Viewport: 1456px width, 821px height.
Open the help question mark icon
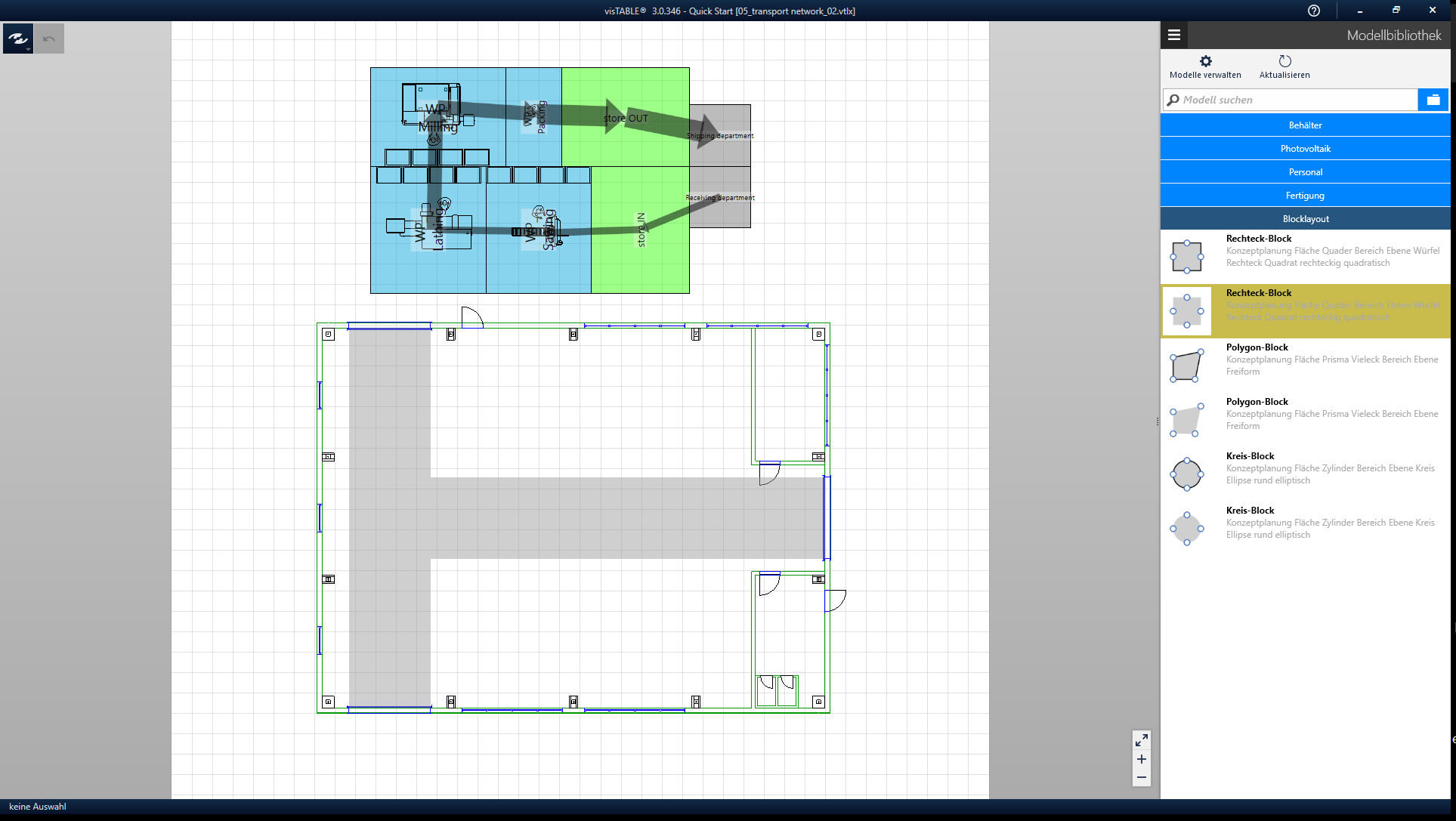pyautogui.click(x=1314, y=11)
